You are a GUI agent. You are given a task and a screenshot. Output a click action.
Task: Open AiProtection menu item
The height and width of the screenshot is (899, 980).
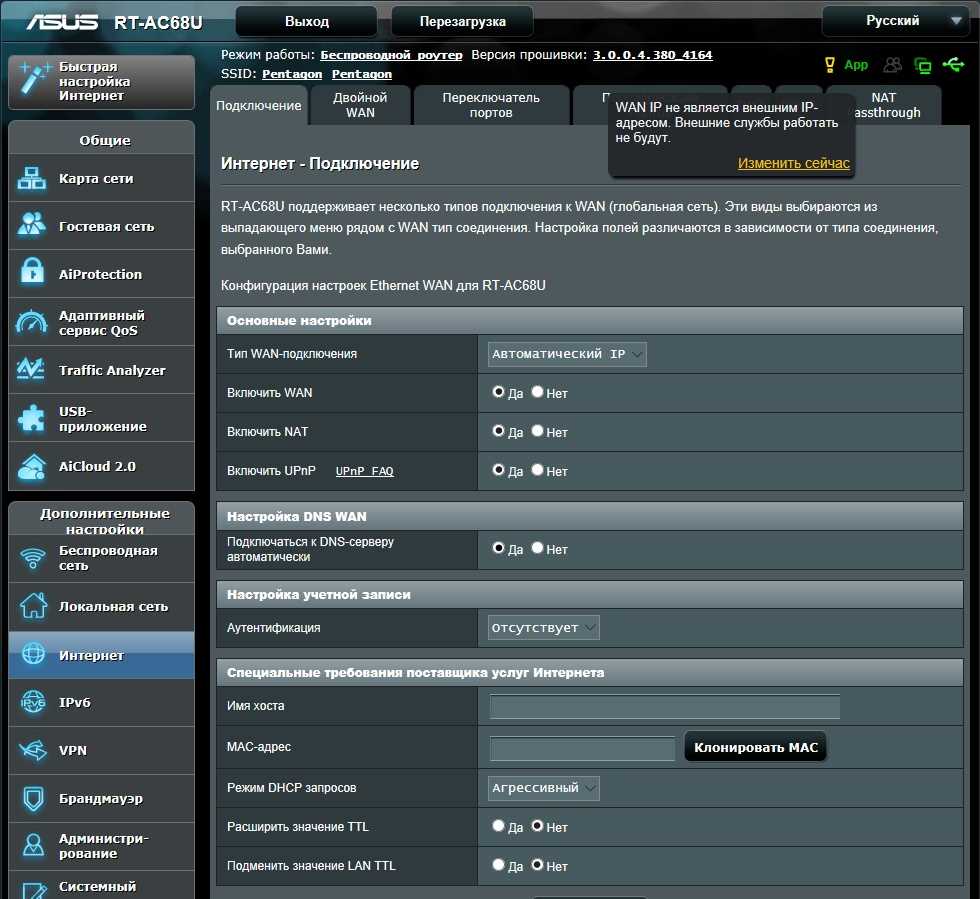pos(101,274)
